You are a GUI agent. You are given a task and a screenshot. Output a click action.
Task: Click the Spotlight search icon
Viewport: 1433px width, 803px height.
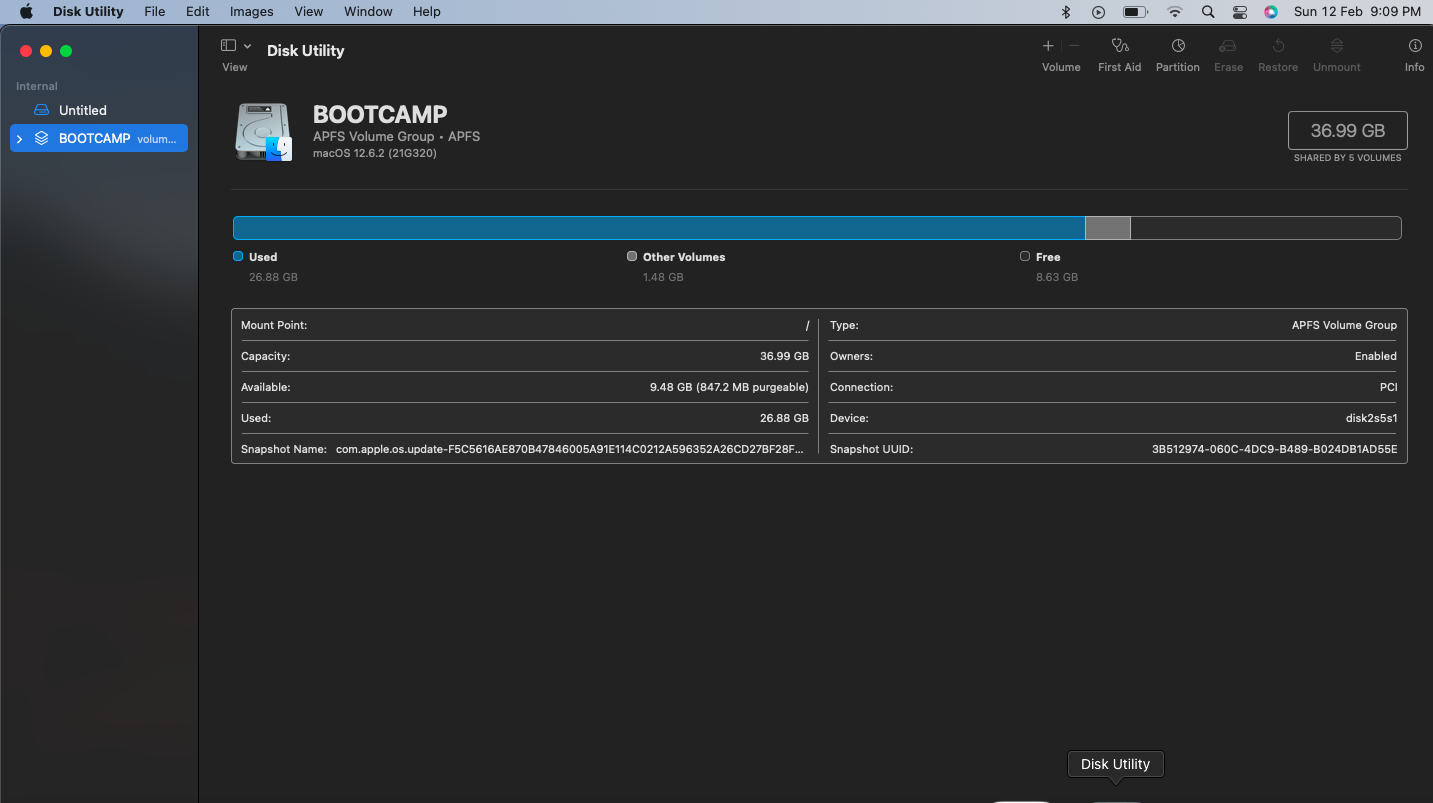coord(1207,11)
